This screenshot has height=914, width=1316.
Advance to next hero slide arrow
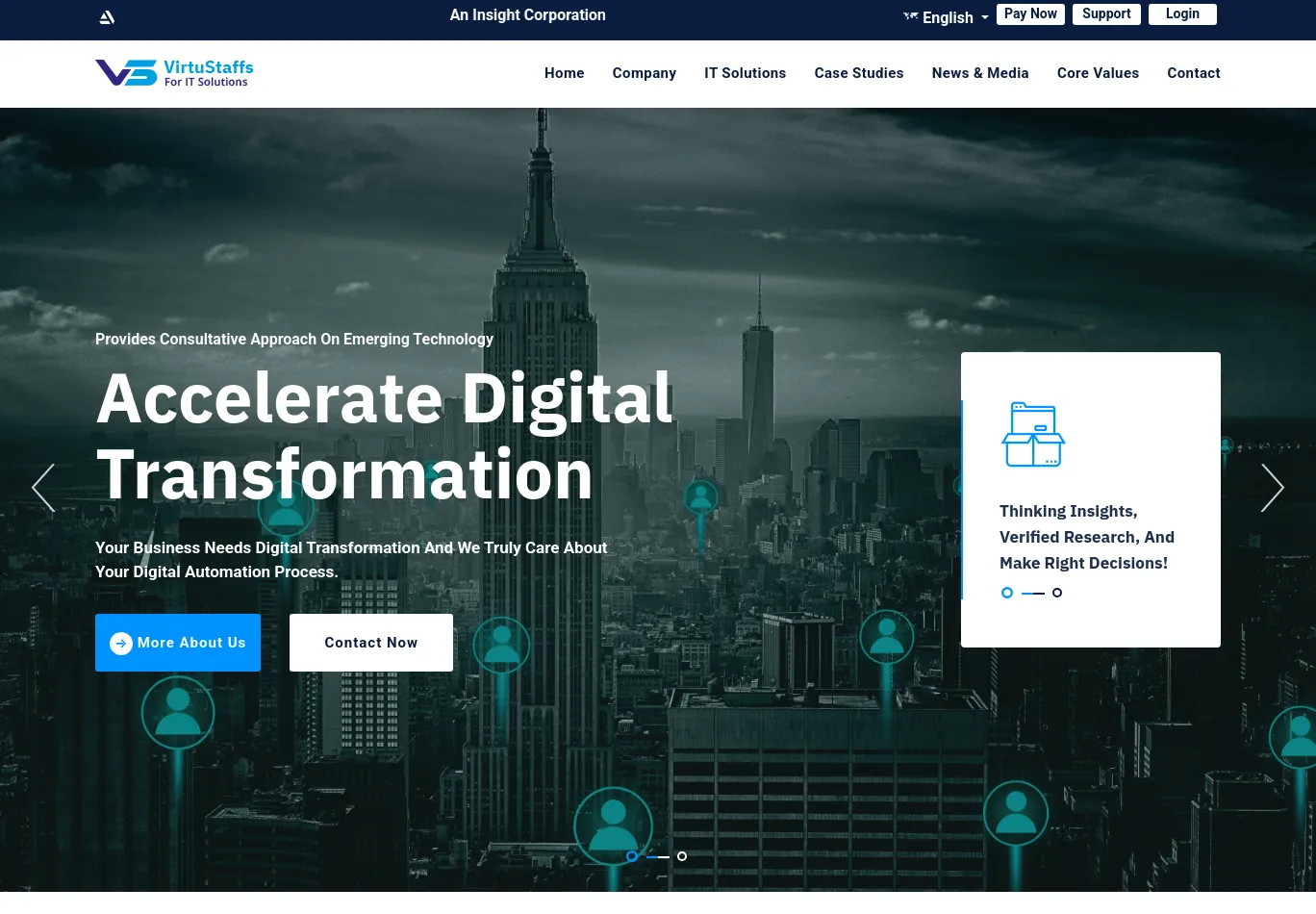(x=1272, y=488)
